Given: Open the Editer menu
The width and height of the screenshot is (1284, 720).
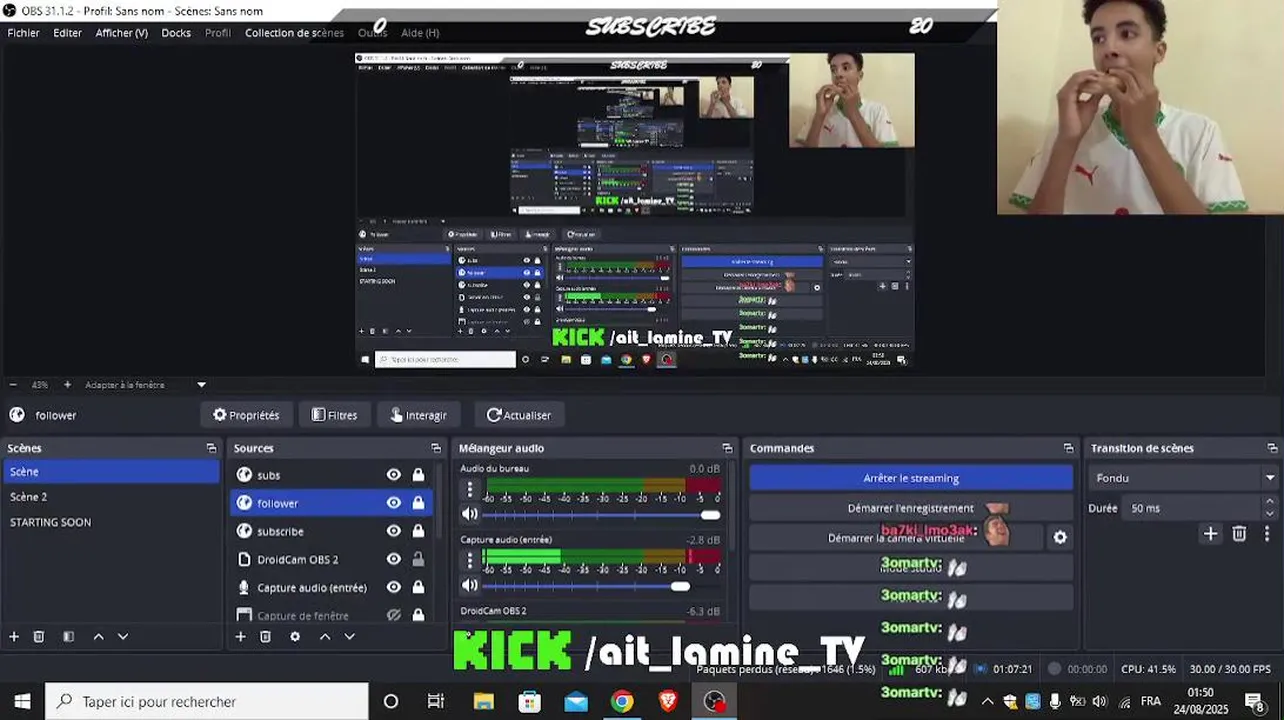Looking at the screenshot, I should [68, 33].
